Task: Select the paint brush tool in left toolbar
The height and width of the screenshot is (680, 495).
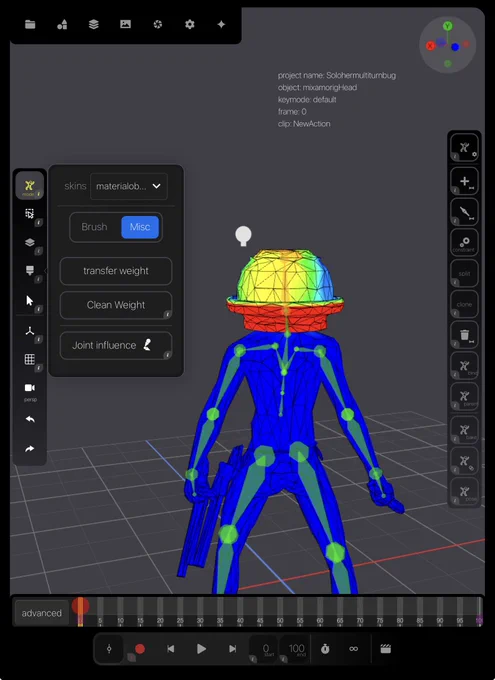Action: (x=30, y=271)
